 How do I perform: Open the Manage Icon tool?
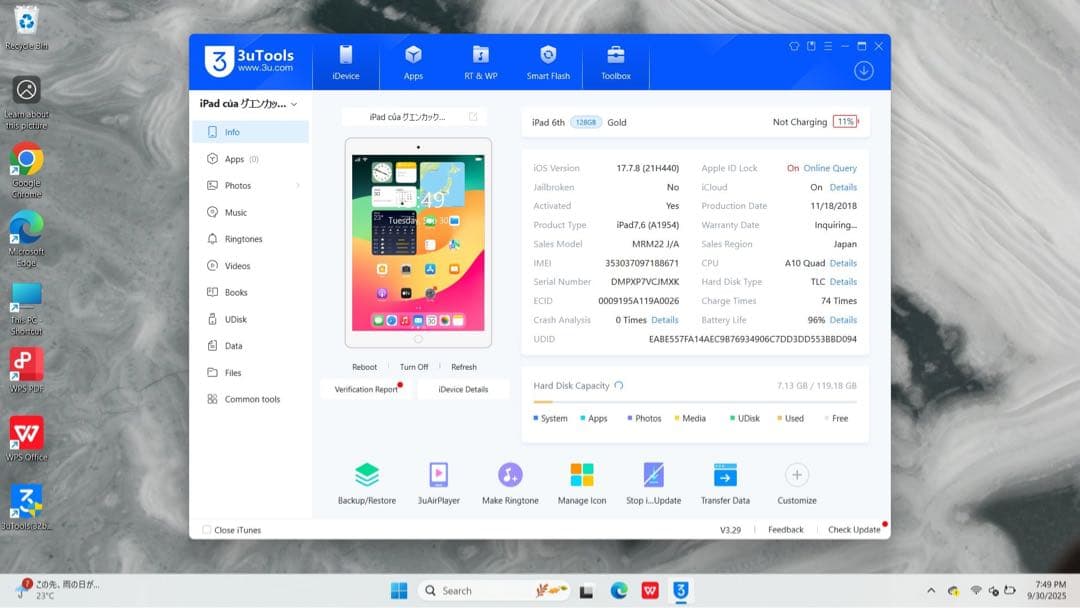pyautogui.click(x=581, y=481)
